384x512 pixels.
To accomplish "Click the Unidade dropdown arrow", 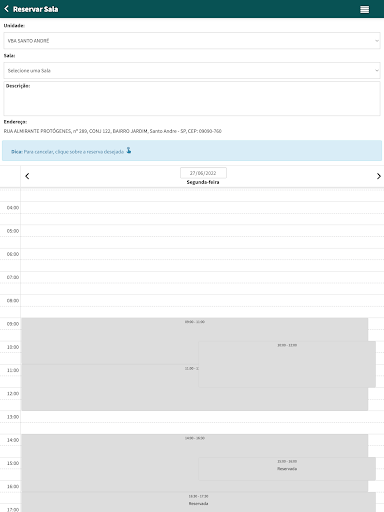I will 377,41.
